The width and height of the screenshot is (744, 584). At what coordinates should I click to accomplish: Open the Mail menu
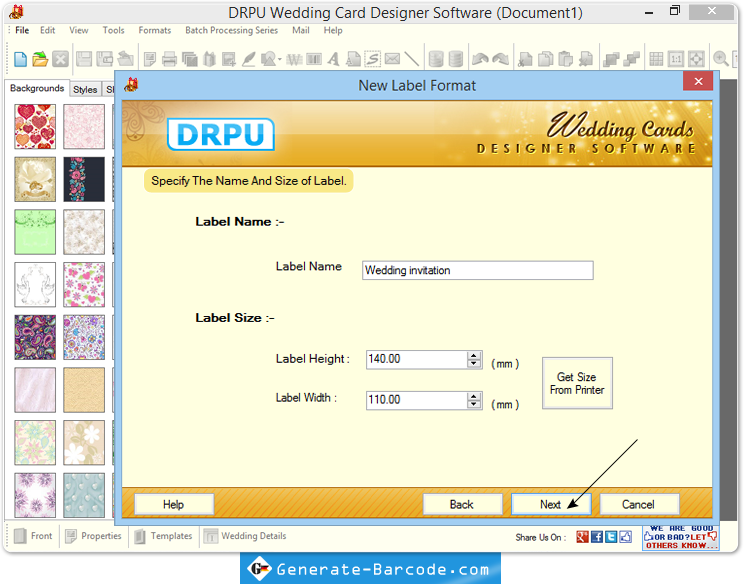(x=301, y=30)
